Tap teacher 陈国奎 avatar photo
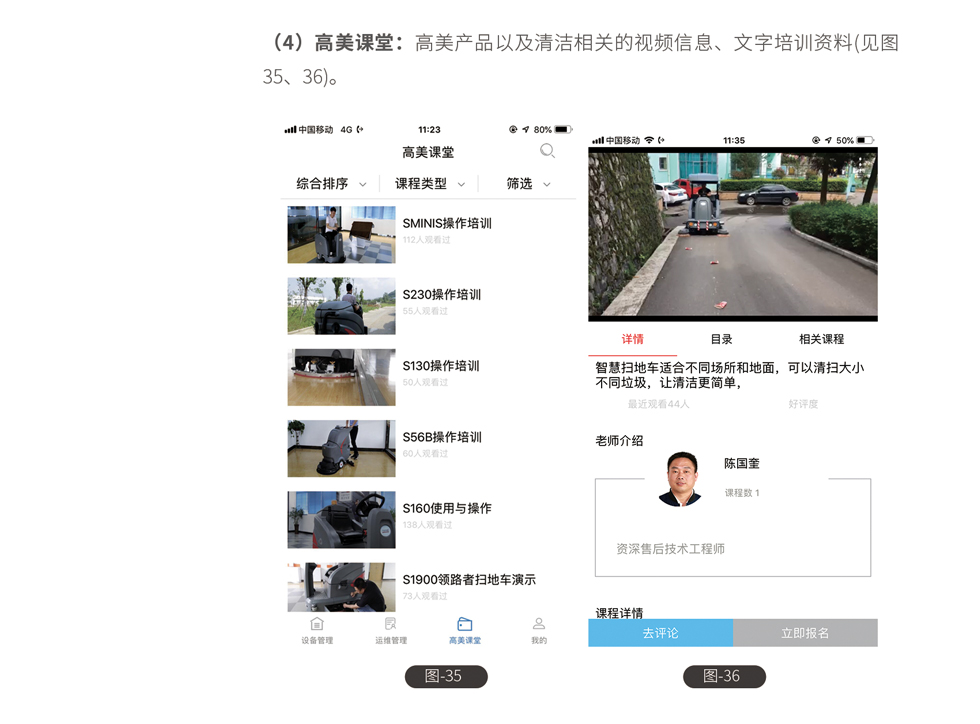The width and height of the screenshot is (980, 724). click(680, 479)
